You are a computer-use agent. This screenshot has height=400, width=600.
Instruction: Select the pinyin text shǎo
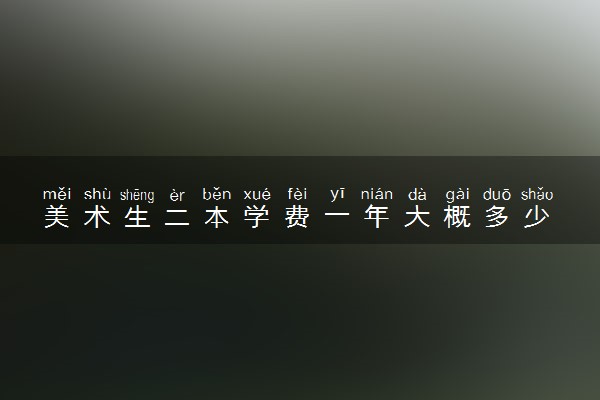coord(537,194)
